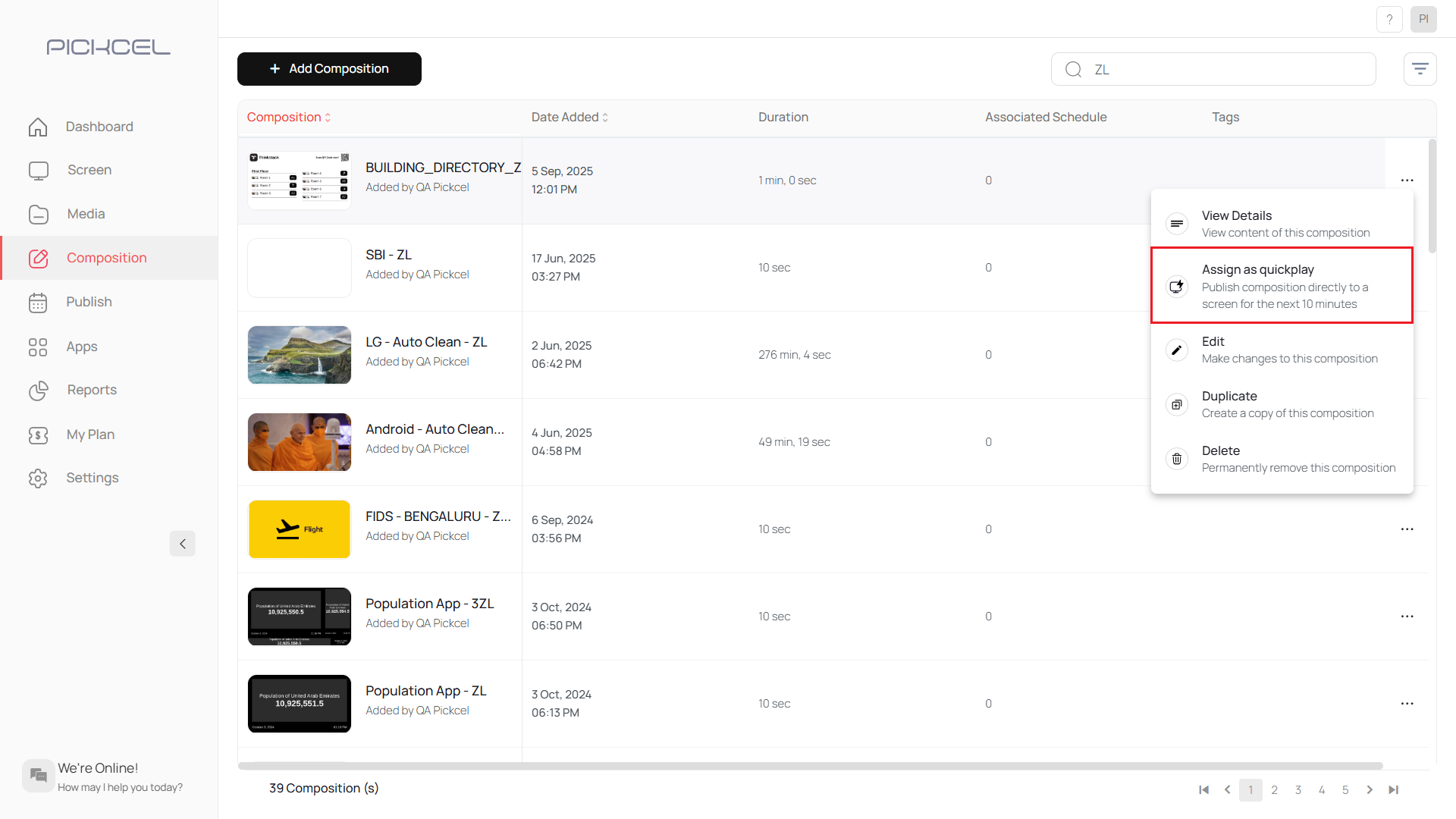Image resolution: width=1456 pixels, height=819 pixels.
Task: Select Assign as quickplay menu option
Action: pos(1281,286)
